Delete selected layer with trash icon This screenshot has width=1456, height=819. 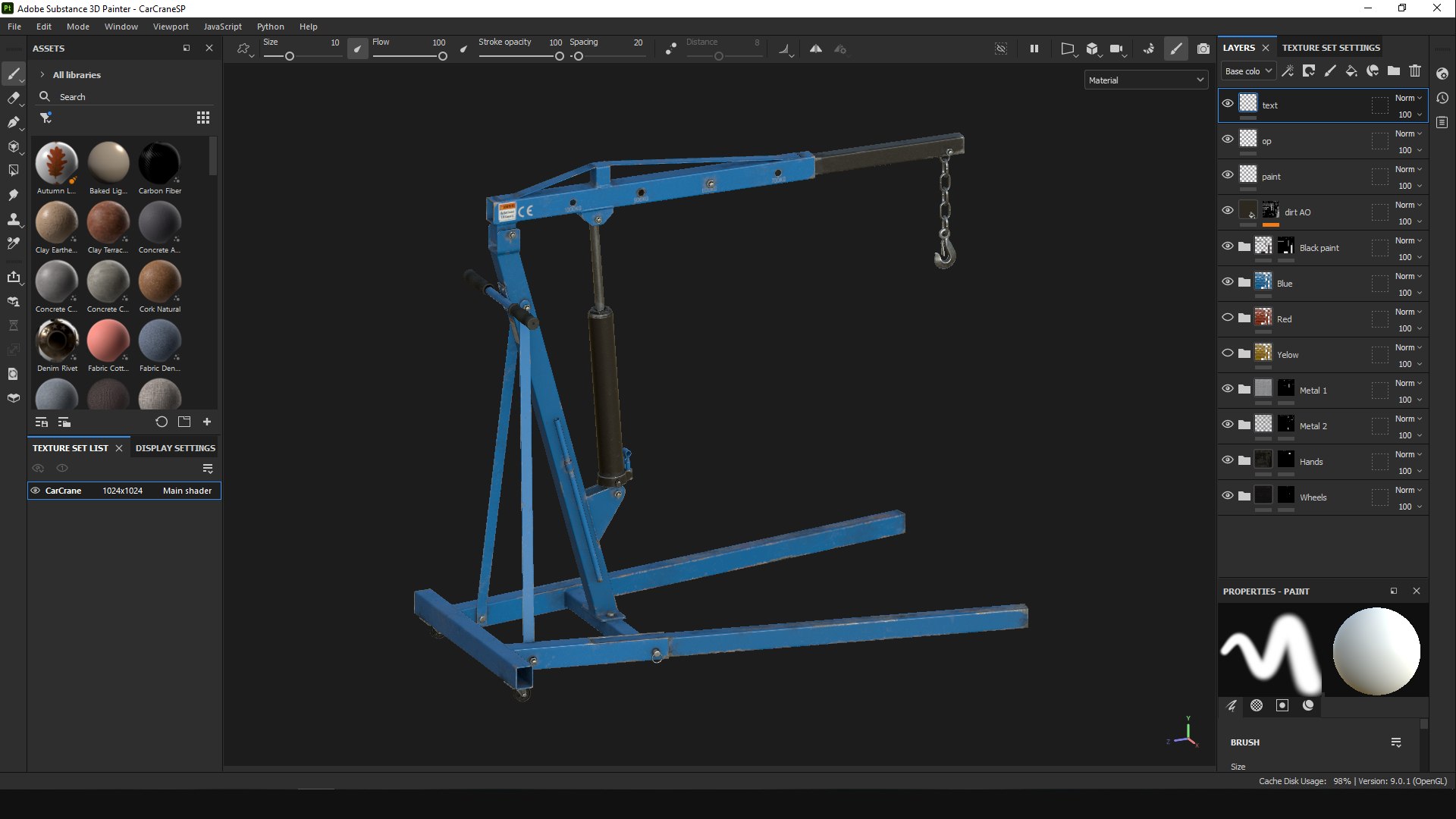click(x=1415, y=71)
